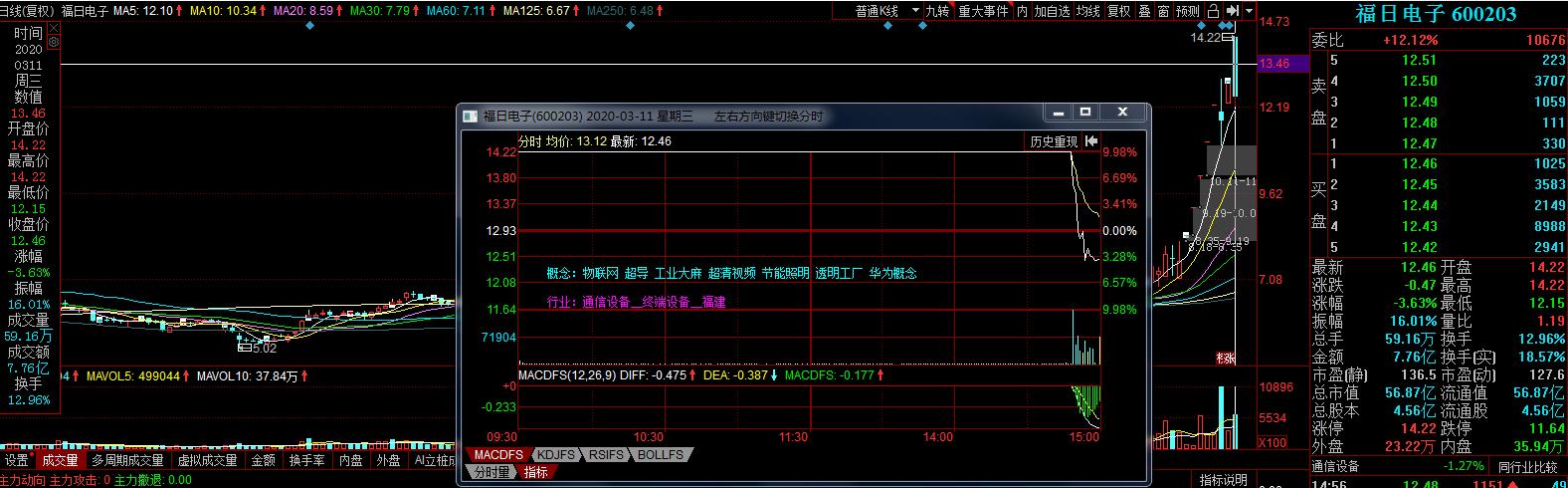
Task: Click the 指标说明 indicator description link
Action: [x=1223, y=480]
